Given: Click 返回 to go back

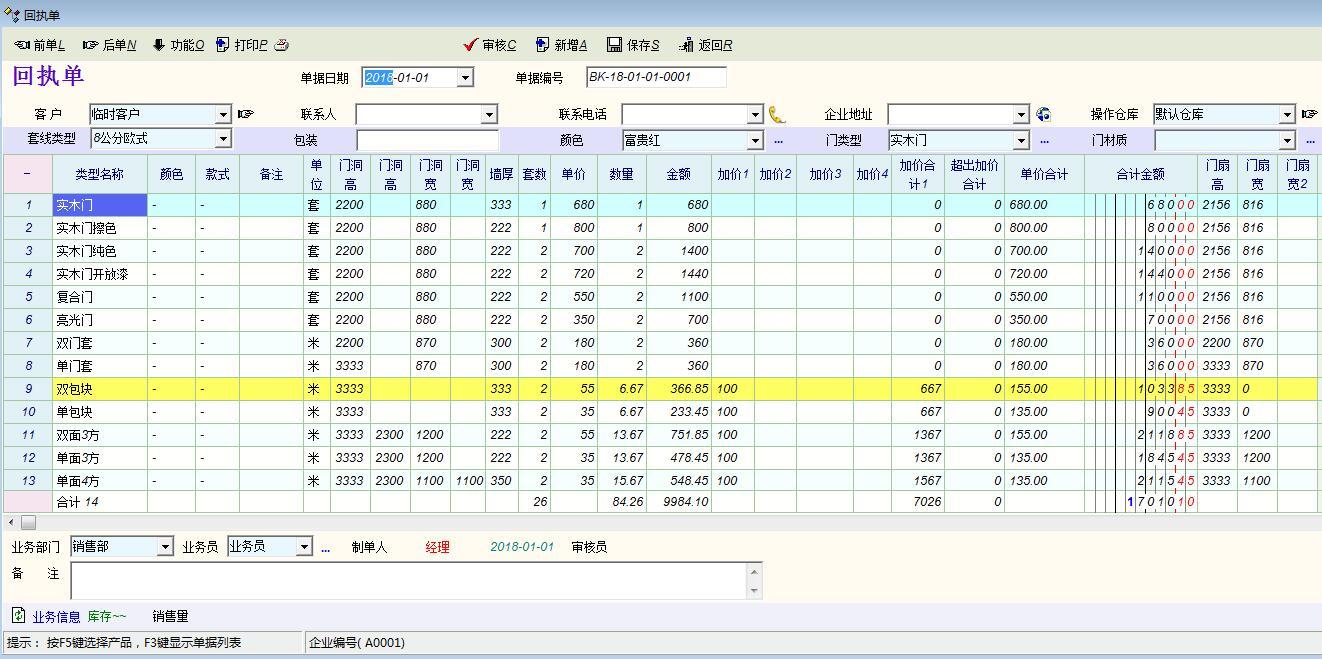Looking at the screenshot, I should pyautogui.click(x=706, y=45).
